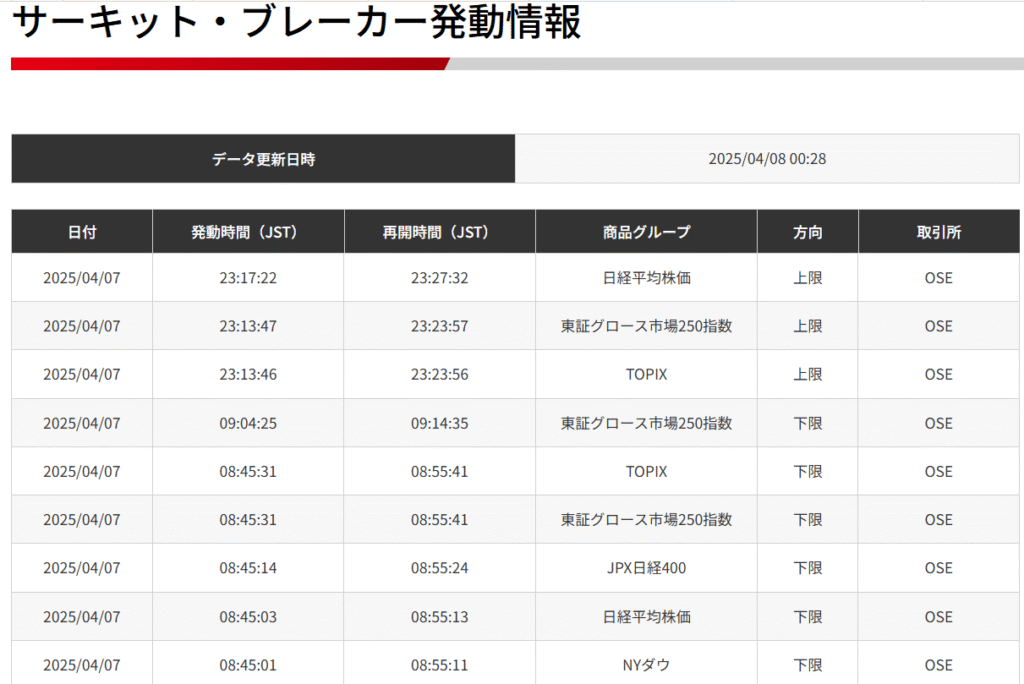
Task: Click the date in the 23:13:46 row
Action: tap(82, 374)
